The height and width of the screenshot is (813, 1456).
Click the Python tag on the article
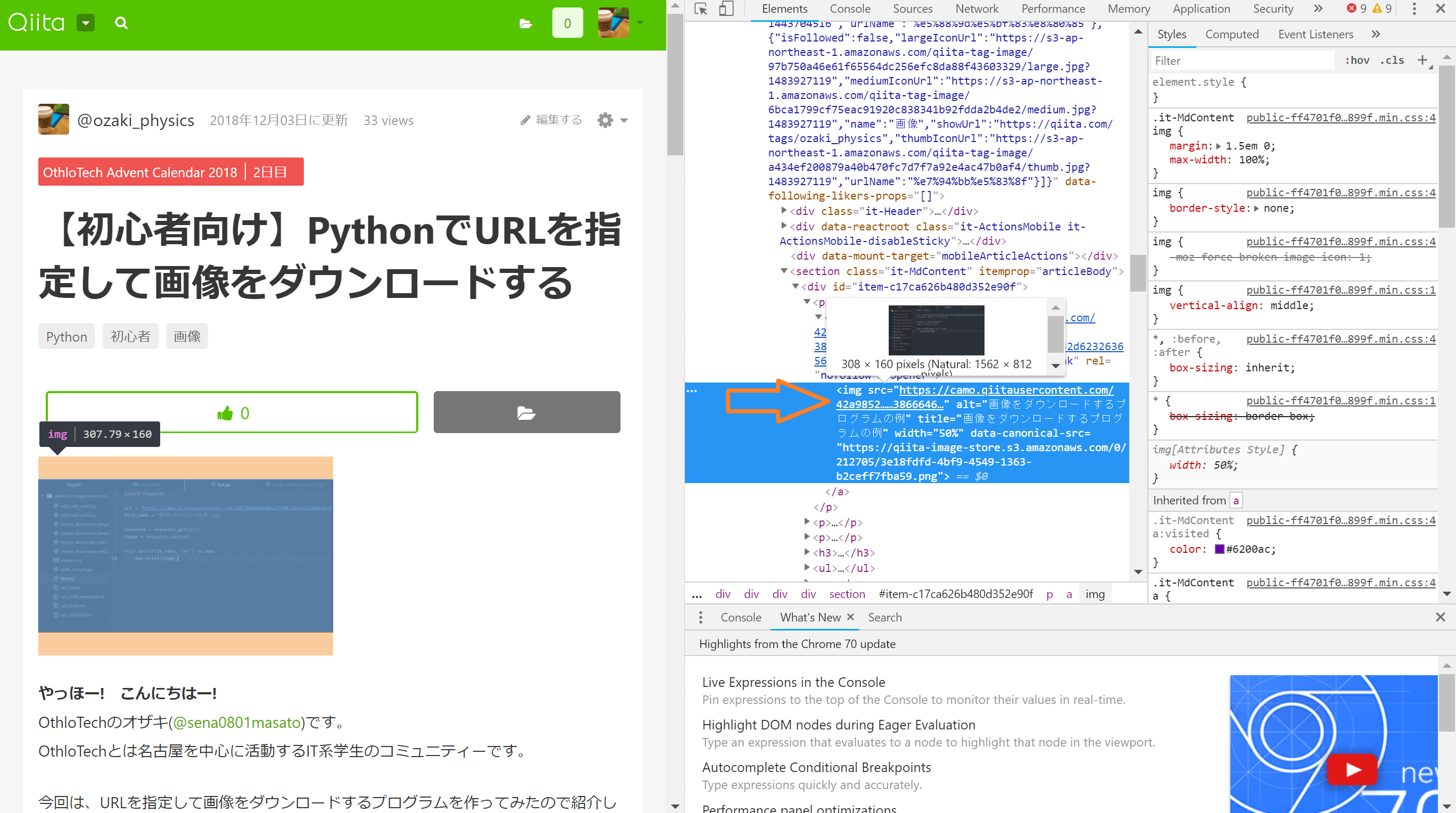point(66,336)
